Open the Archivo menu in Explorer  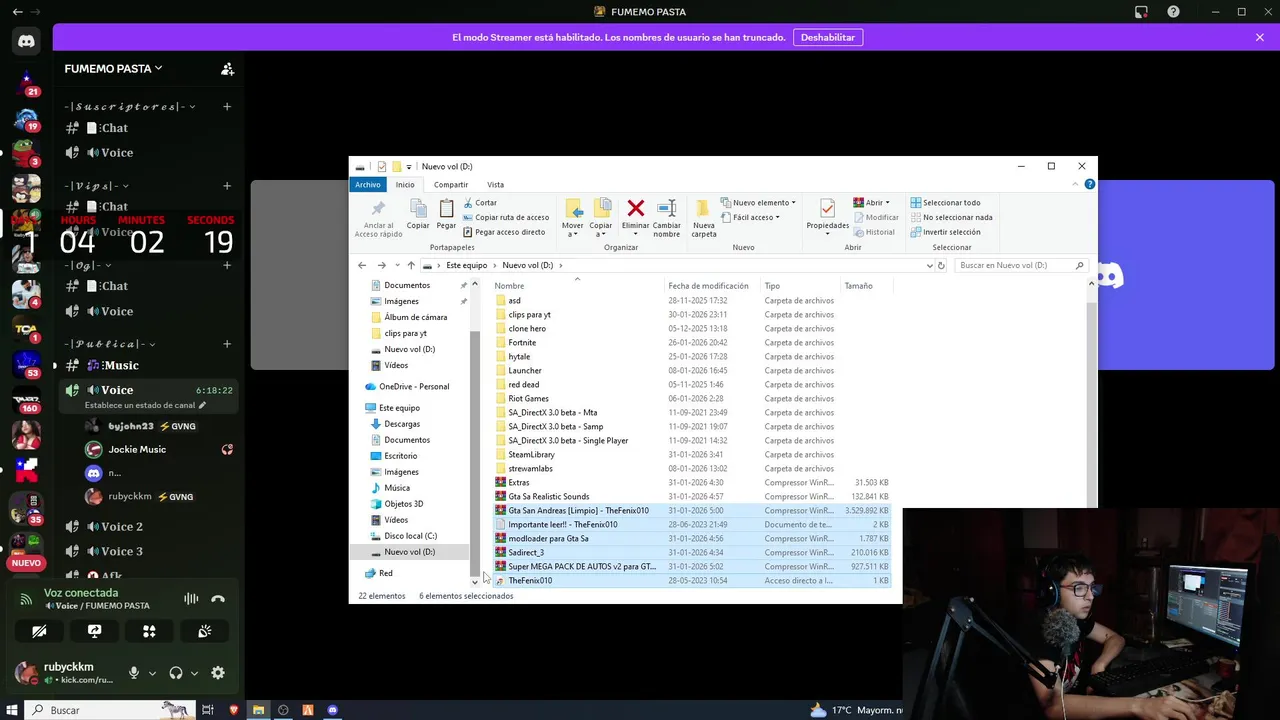pyautogui.click(x=367, y=184)
